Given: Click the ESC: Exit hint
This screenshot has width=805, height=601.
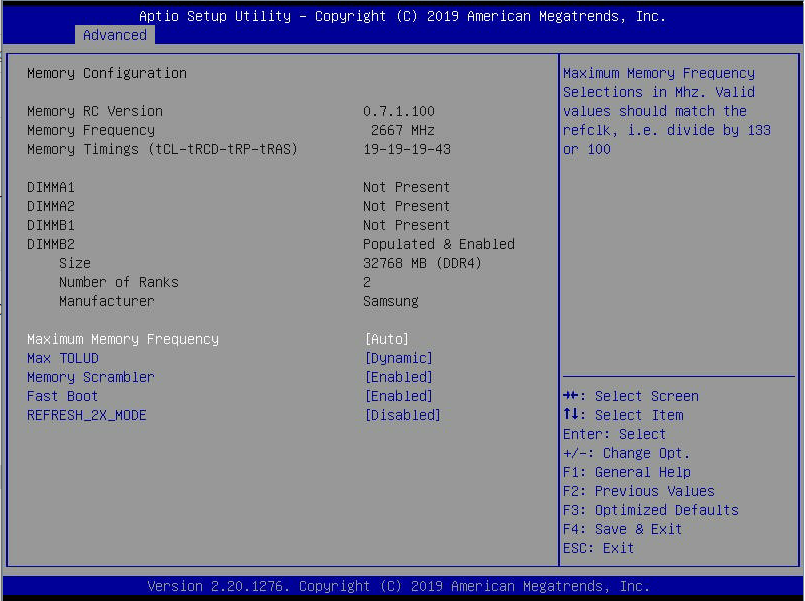Looking at the screenshot, I should click(x=599, y=548).
